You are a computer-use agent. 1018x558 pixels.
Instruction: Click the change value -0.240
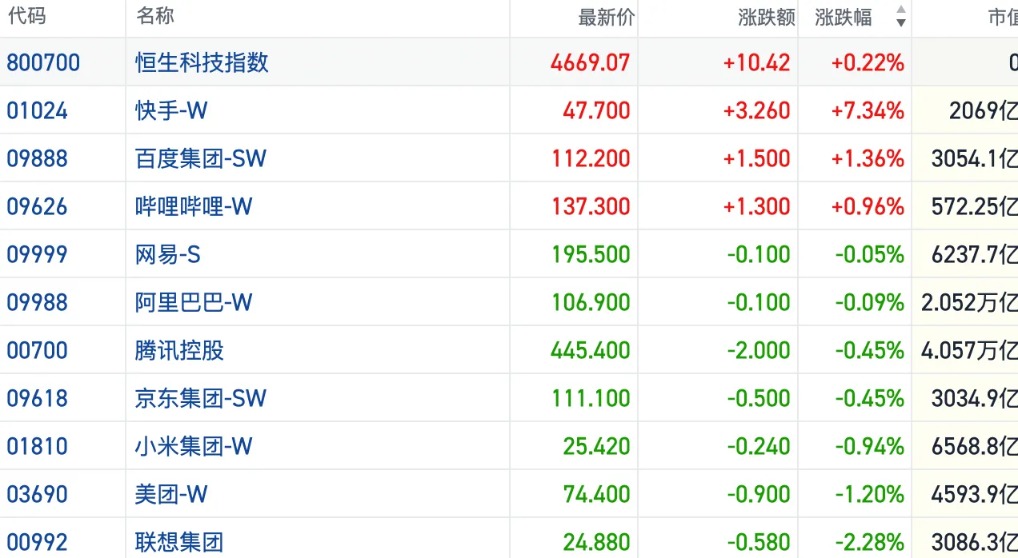[758, 446]
